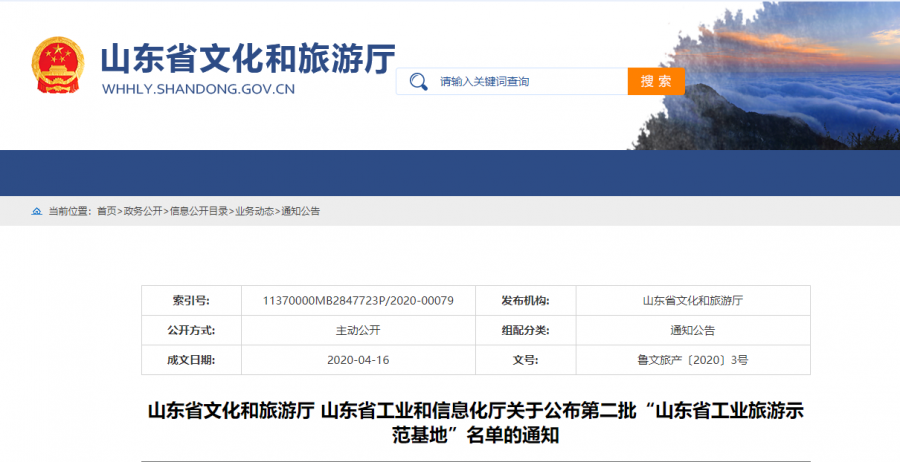The image size is (900, 462).
Task: Click the 组配分类 label cell
Action: click(526, 331)
